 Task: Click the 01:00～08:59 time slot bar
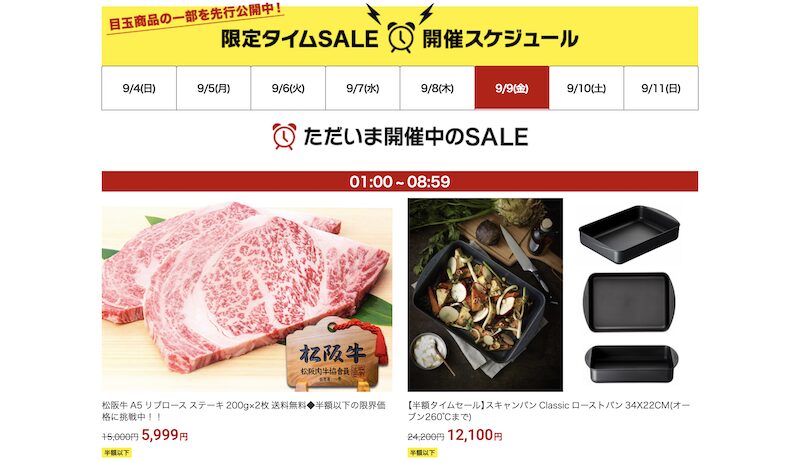click(x=400, y=182)
